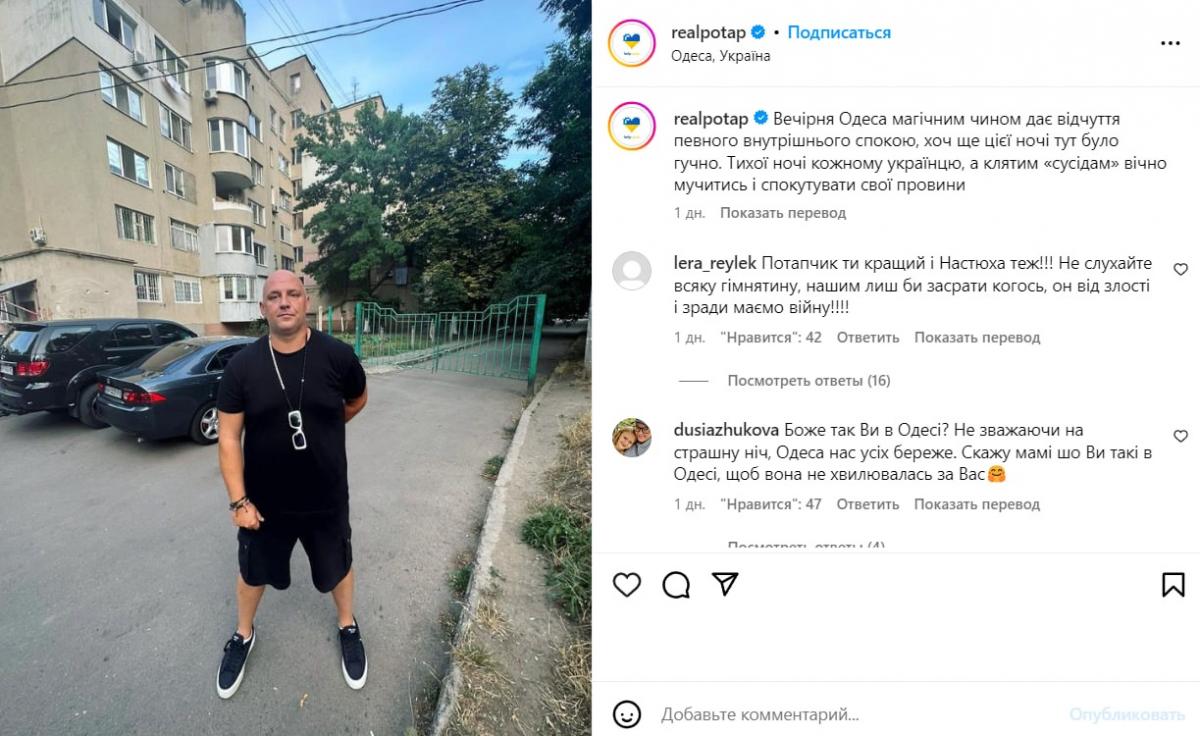Share post using paper plane icon
The image size is (1200, 736).
pos(725,584)
